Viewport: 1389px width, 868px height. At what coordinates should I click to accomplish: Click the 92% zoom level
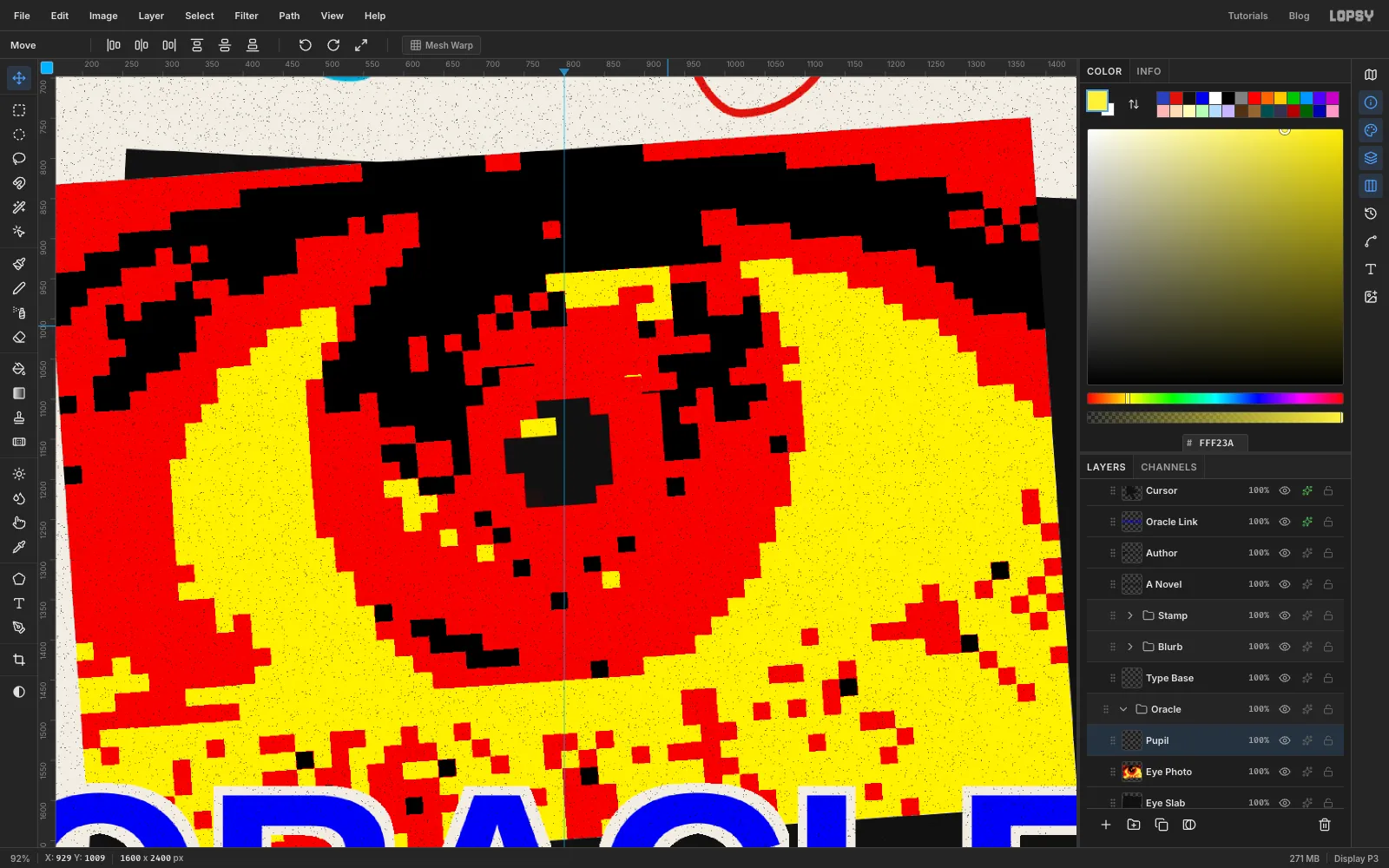pyautogui.click(x=20, y=858)
